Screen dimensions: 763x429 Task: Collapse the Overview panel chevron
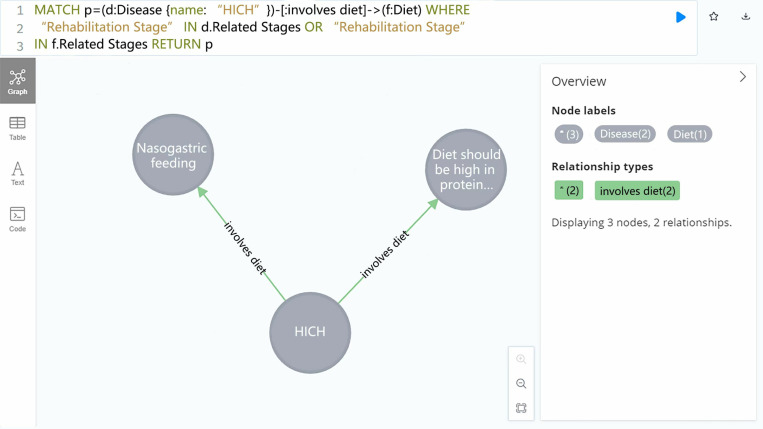pos(743,76)
